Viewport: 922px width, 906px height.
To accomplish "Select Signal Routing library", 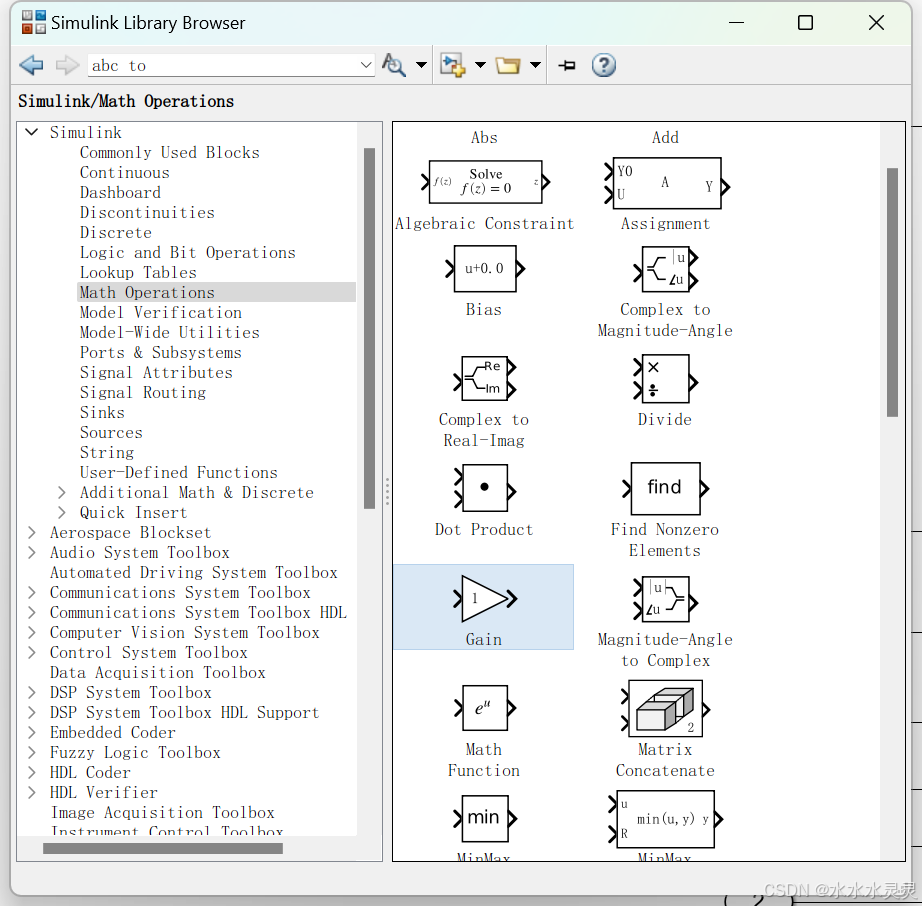I will [x=143, y=393].
